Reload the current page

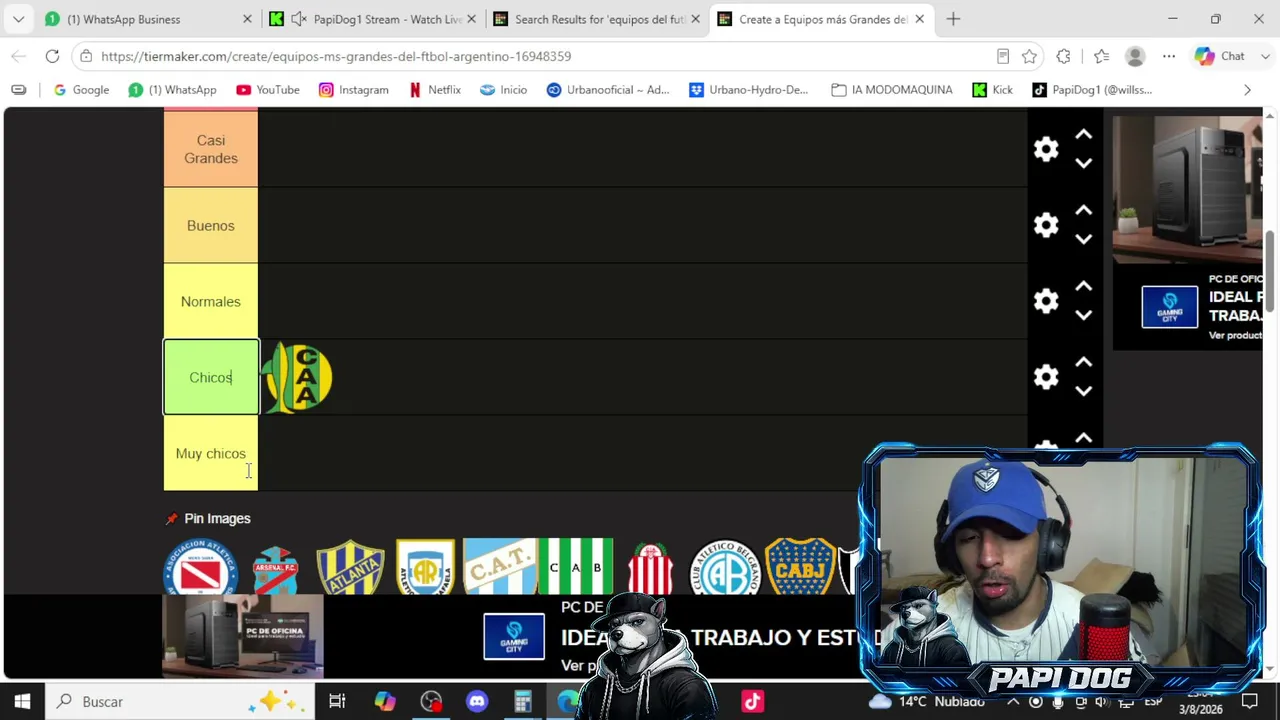click(x=52, y=56)
